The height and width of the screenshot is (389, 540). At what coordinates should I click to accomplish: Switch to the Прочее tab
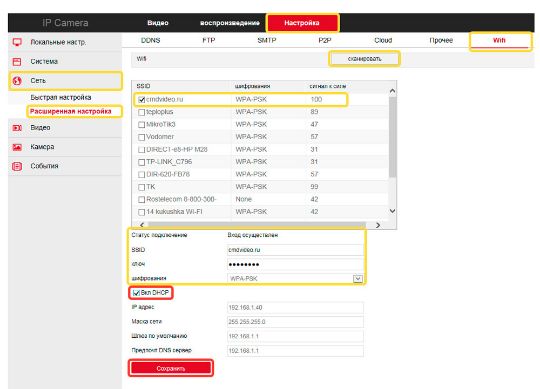(441, 40)
